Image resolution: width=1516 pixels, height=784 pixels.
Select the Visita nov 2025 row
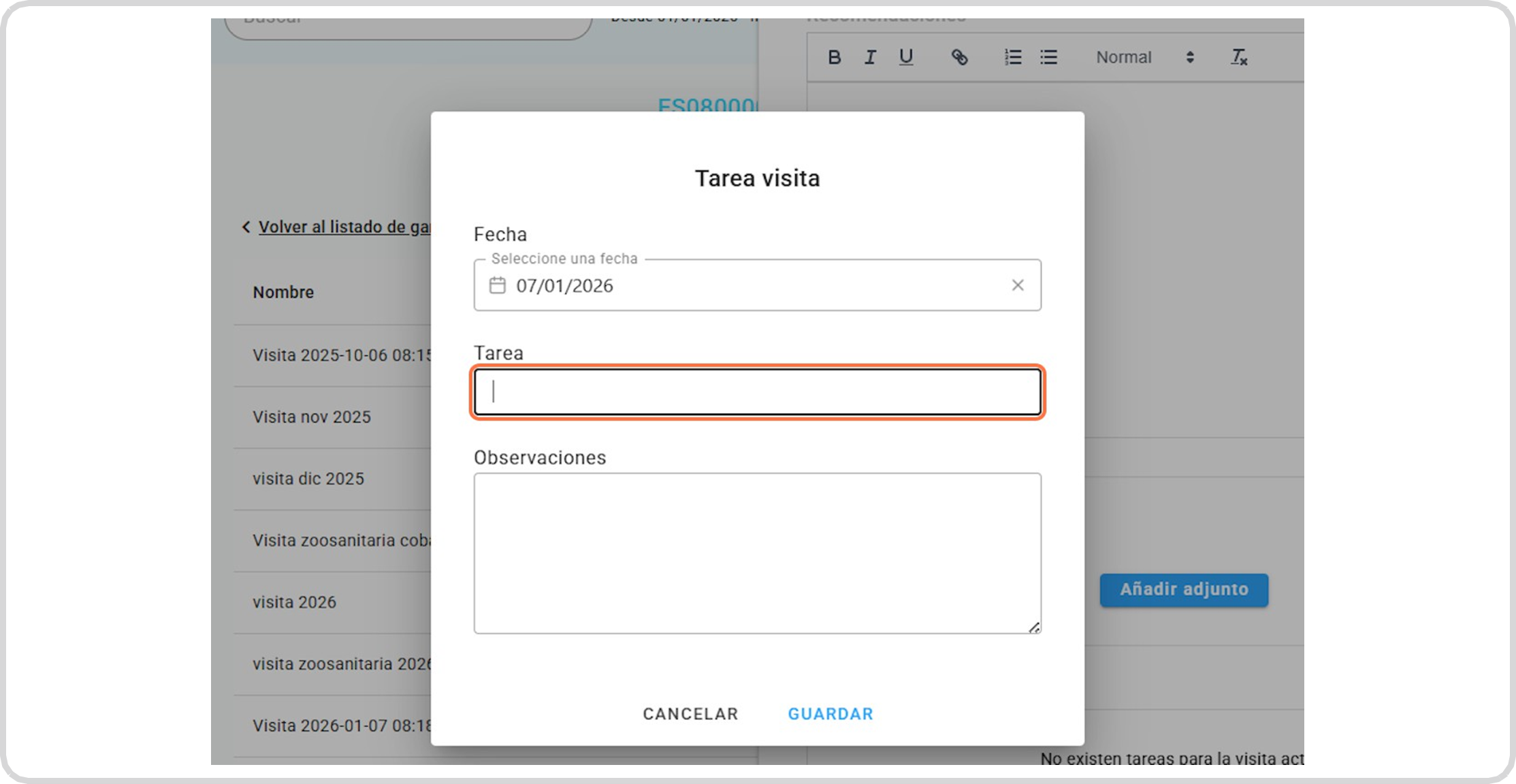(x=312, y=417)
